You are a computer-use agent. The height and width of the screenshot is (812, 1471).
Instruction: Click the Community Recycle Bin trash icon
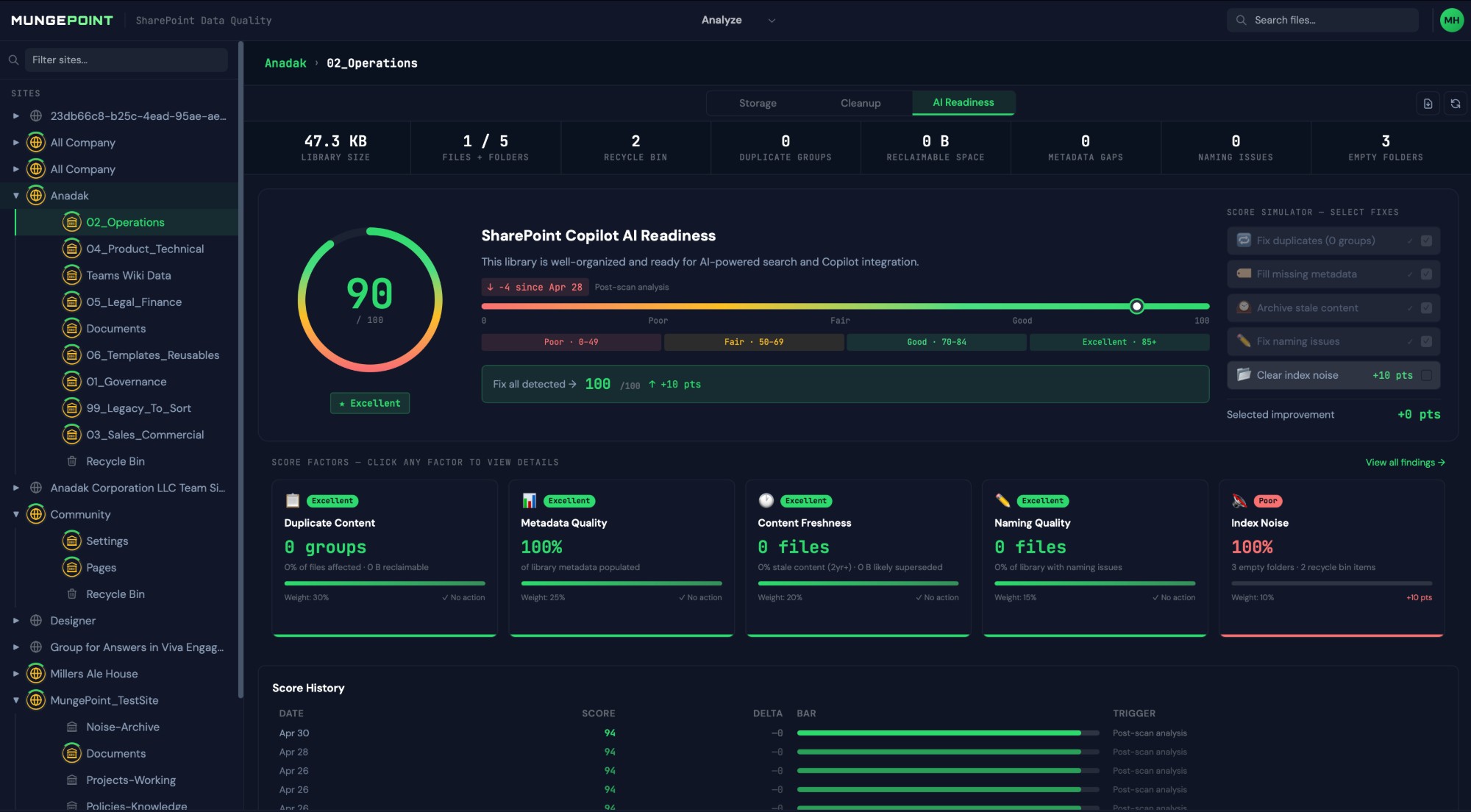(x=71, y=594)
